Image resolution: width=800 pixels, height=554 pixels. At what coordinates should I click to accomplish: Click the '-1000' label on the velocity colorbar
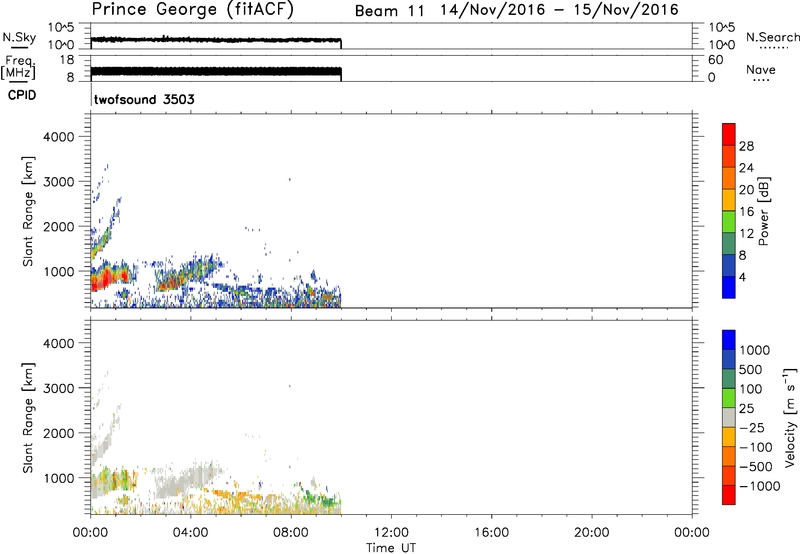[760, 486]
